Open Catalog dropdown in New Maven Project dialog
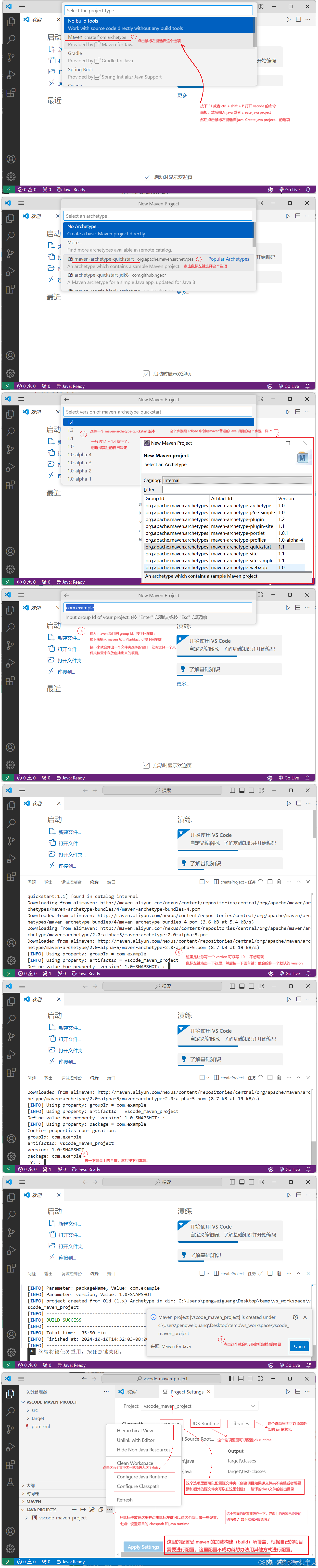Screen dimensions: 318x1568 coord(237,480)
